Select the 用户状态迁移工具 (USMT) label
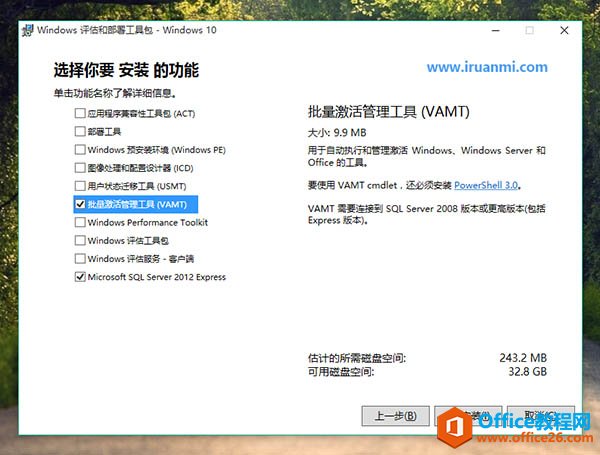 pos(137,186)
